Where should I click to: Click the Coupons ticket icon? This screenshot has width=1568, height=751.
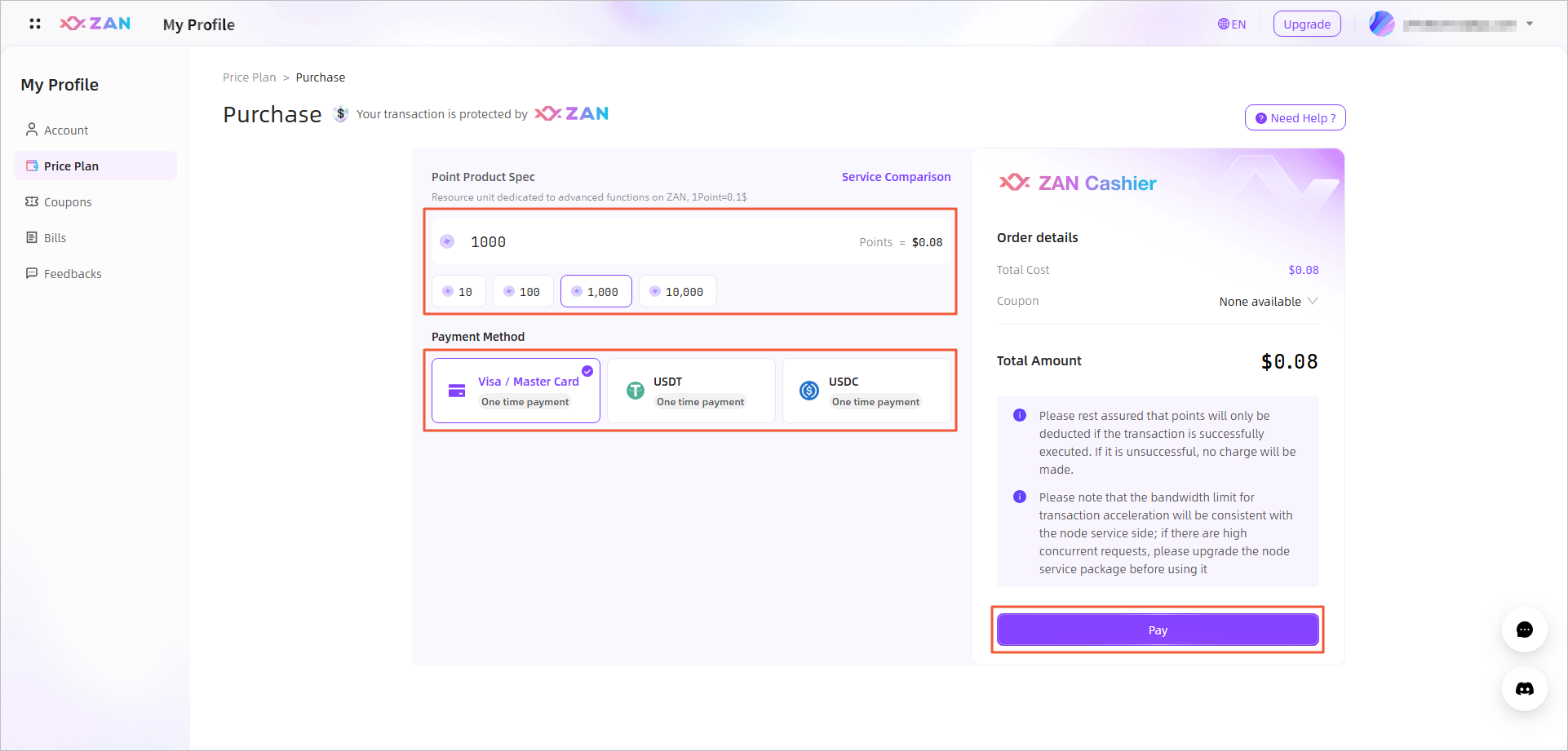tap(32, 201)
